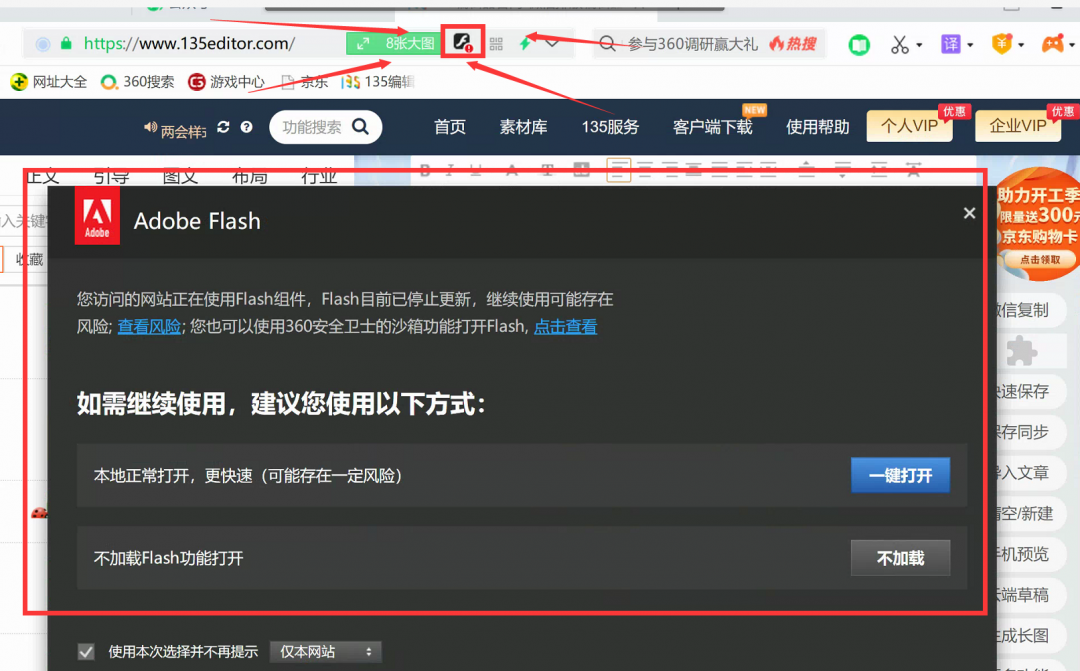Open the 网址大全 bookmark
The width and height of the screenshot is (1080, 671).
49,82
